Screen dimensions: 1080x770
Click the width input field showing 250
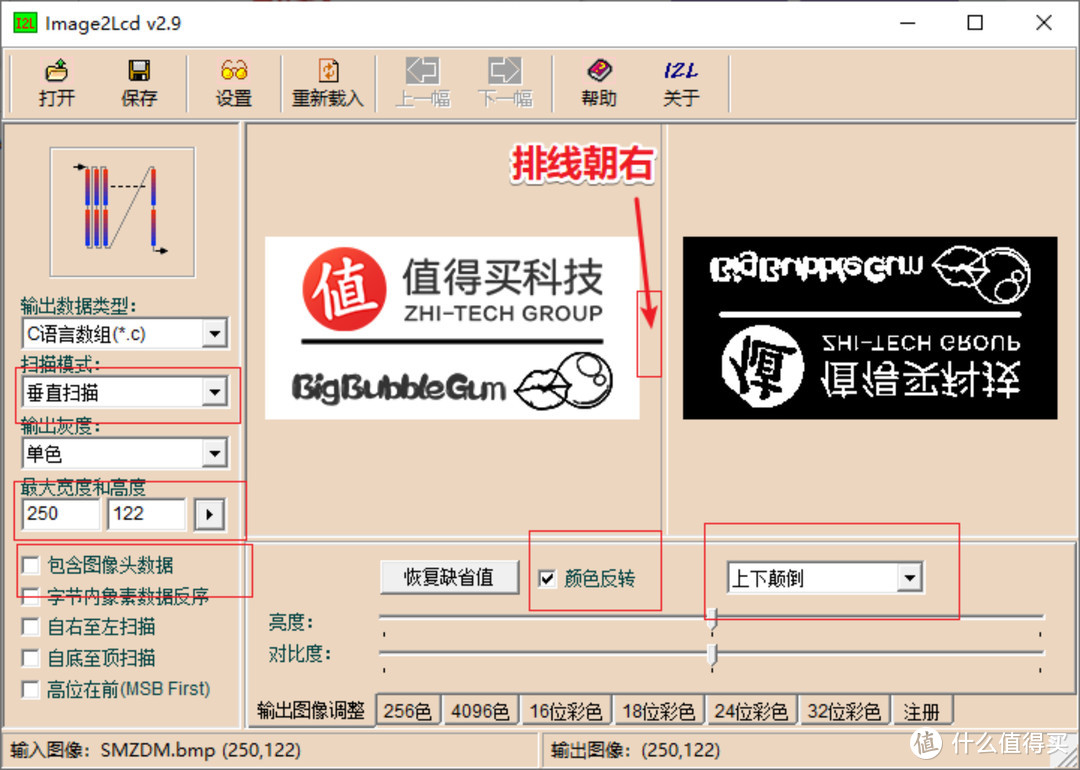pyautogui.click(x=60, y=514)
